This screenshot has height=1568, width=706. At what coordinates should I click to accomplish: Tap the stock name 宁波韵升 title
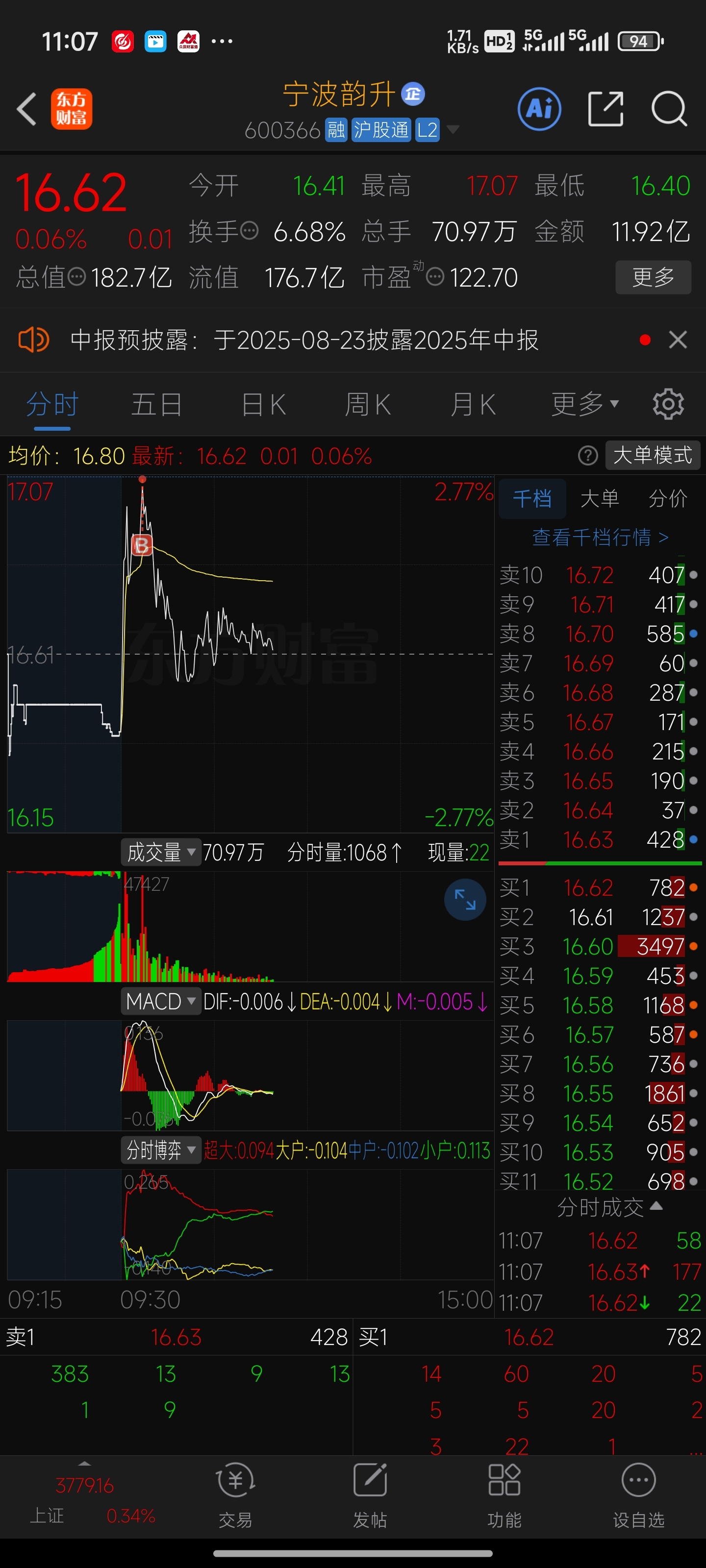[x=339, y=95]
